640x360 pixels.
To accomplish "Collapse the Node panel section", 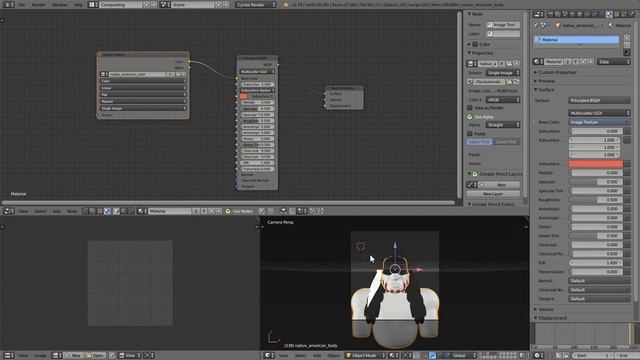I will coord(469,14).
